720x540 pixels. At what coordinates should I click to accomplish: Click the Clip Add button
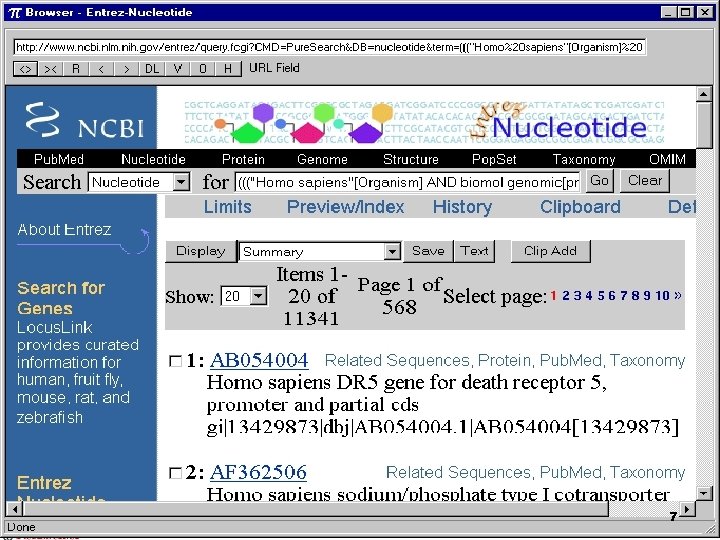[550, 251]
